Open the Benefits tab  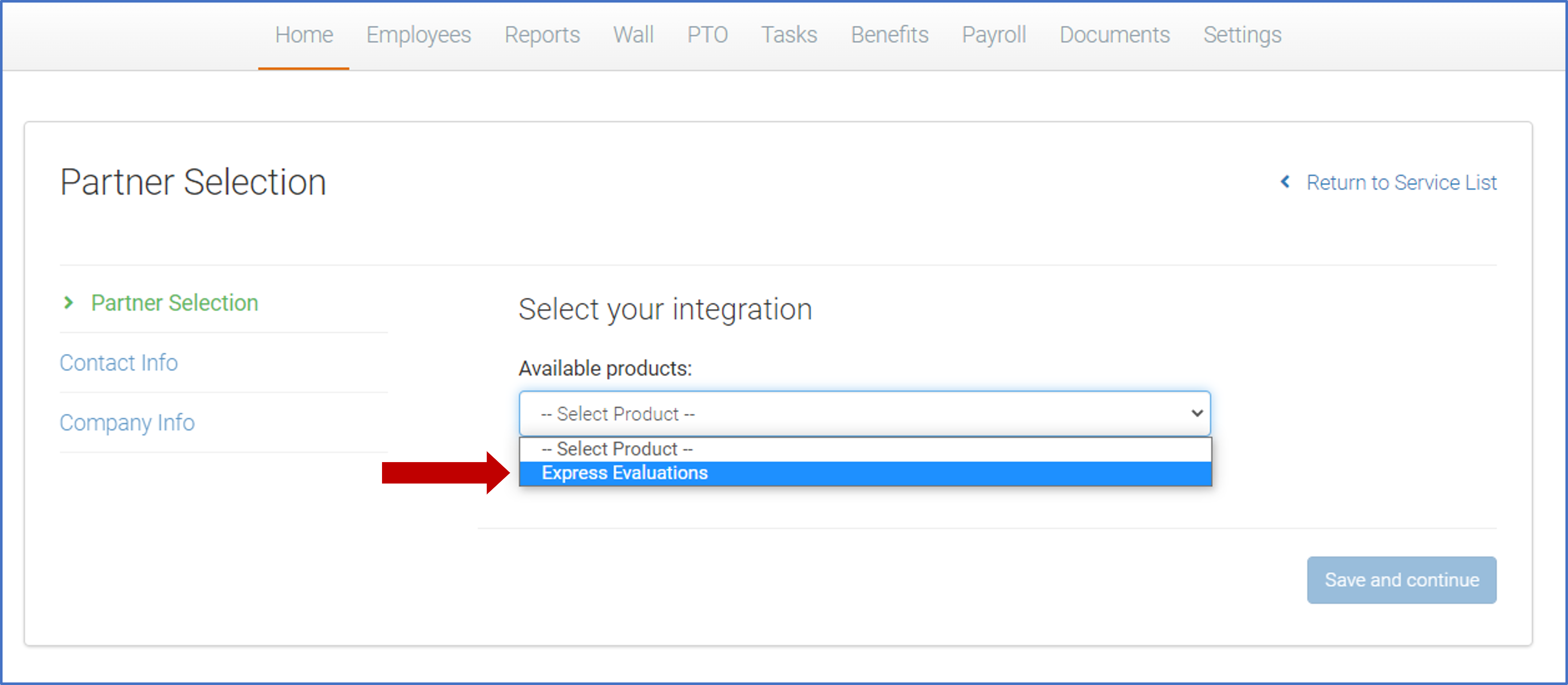[x=889, y=35]
